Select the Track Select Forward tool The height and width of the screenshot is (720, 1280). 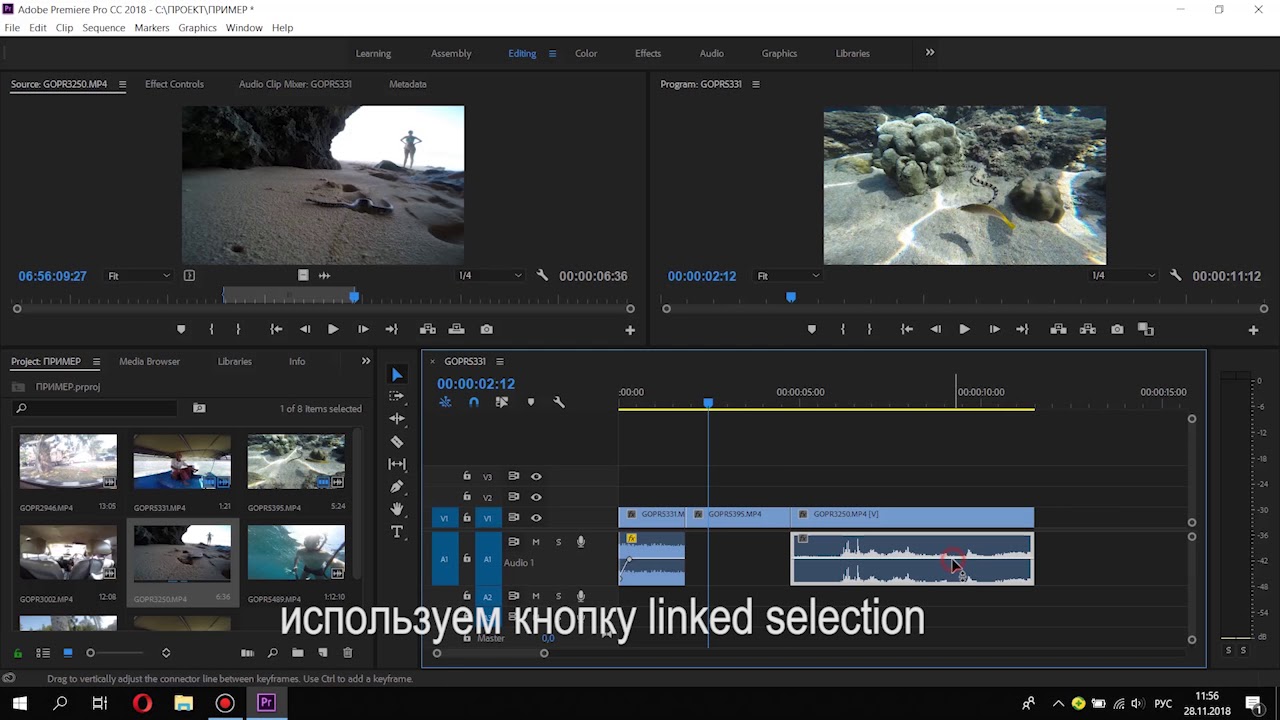pyautogui.click(x=397, y=397)
